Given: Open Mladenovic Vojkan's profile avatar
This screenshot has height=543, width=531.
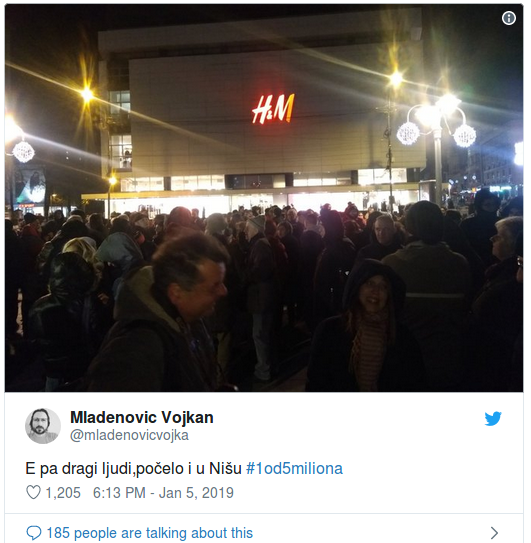Looking at the screenshot, I should (43, 426).
